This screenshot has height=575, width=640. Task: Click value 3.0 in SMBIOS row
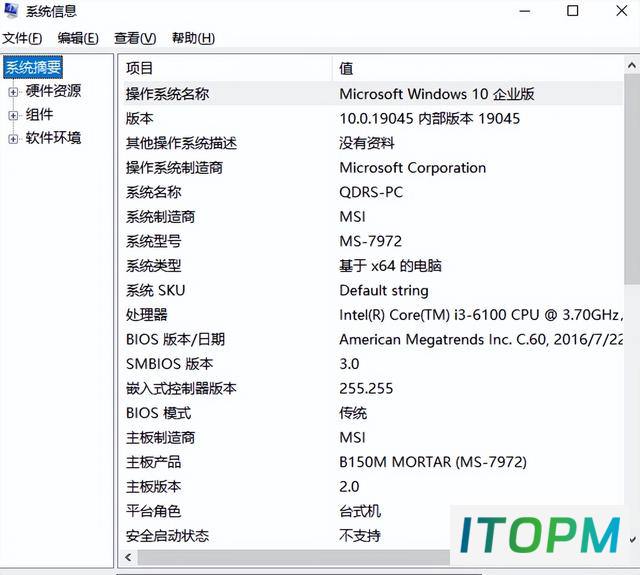[x=349, y=364]
